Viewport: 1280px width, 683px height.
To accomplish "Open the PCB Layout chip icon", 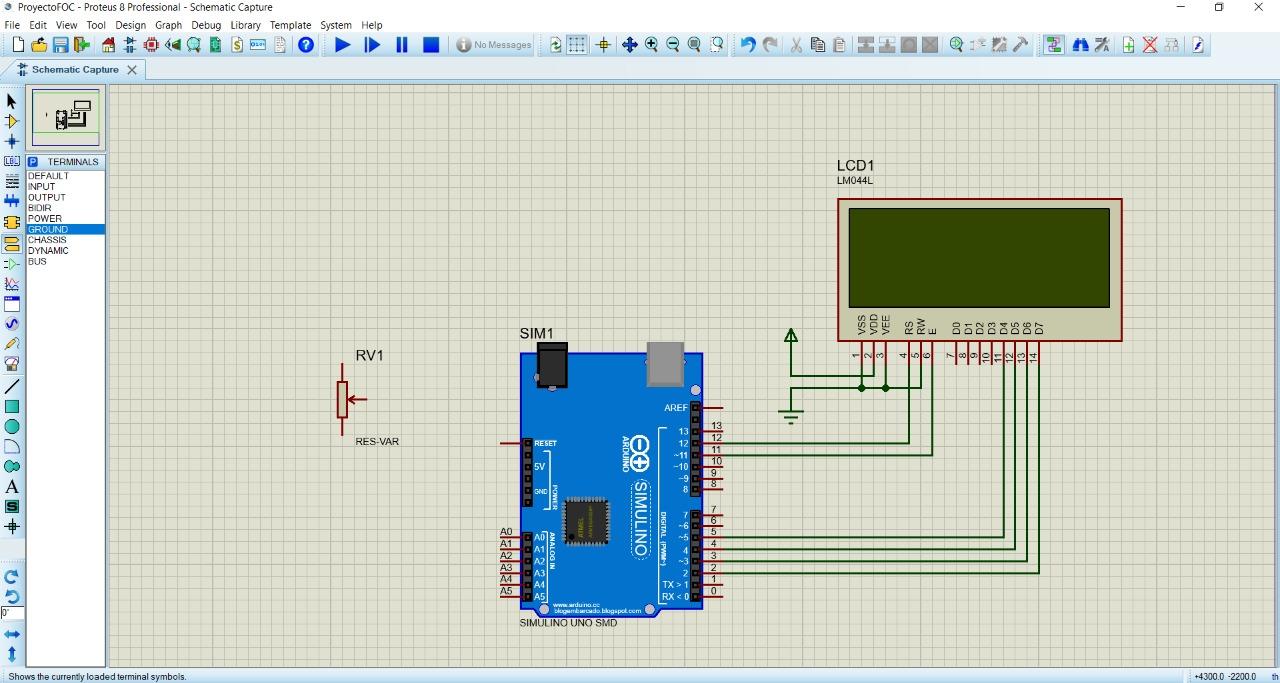I will 152,45.
